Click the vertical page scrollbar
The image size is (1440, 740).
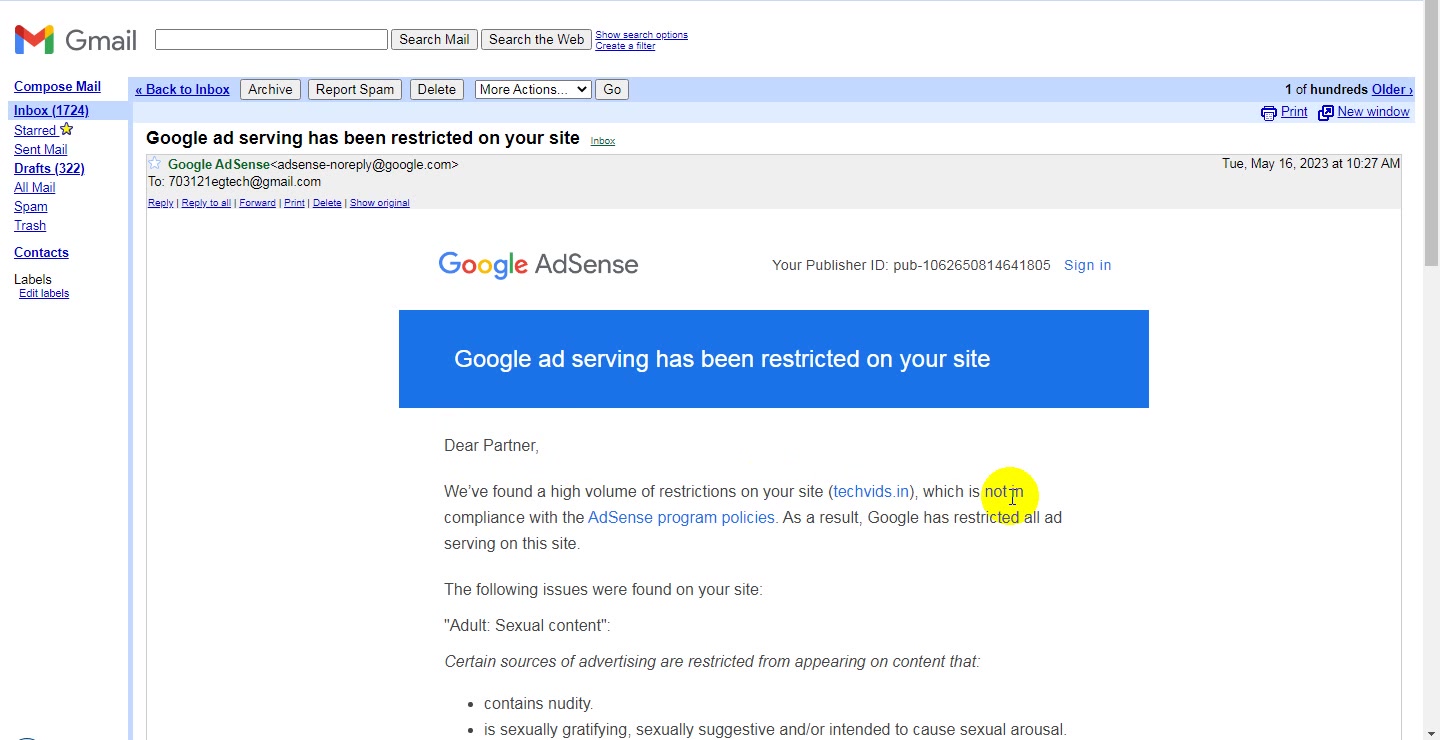tap(1432, 370)
